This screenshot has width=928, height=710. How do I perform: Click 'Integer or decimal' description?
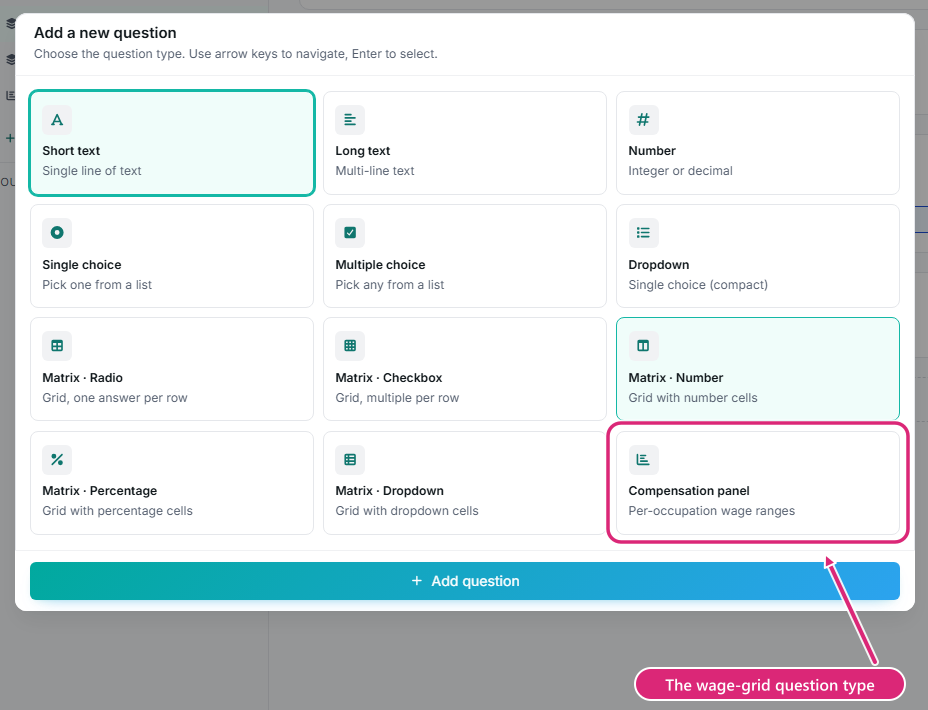click(x=680, y=171)
